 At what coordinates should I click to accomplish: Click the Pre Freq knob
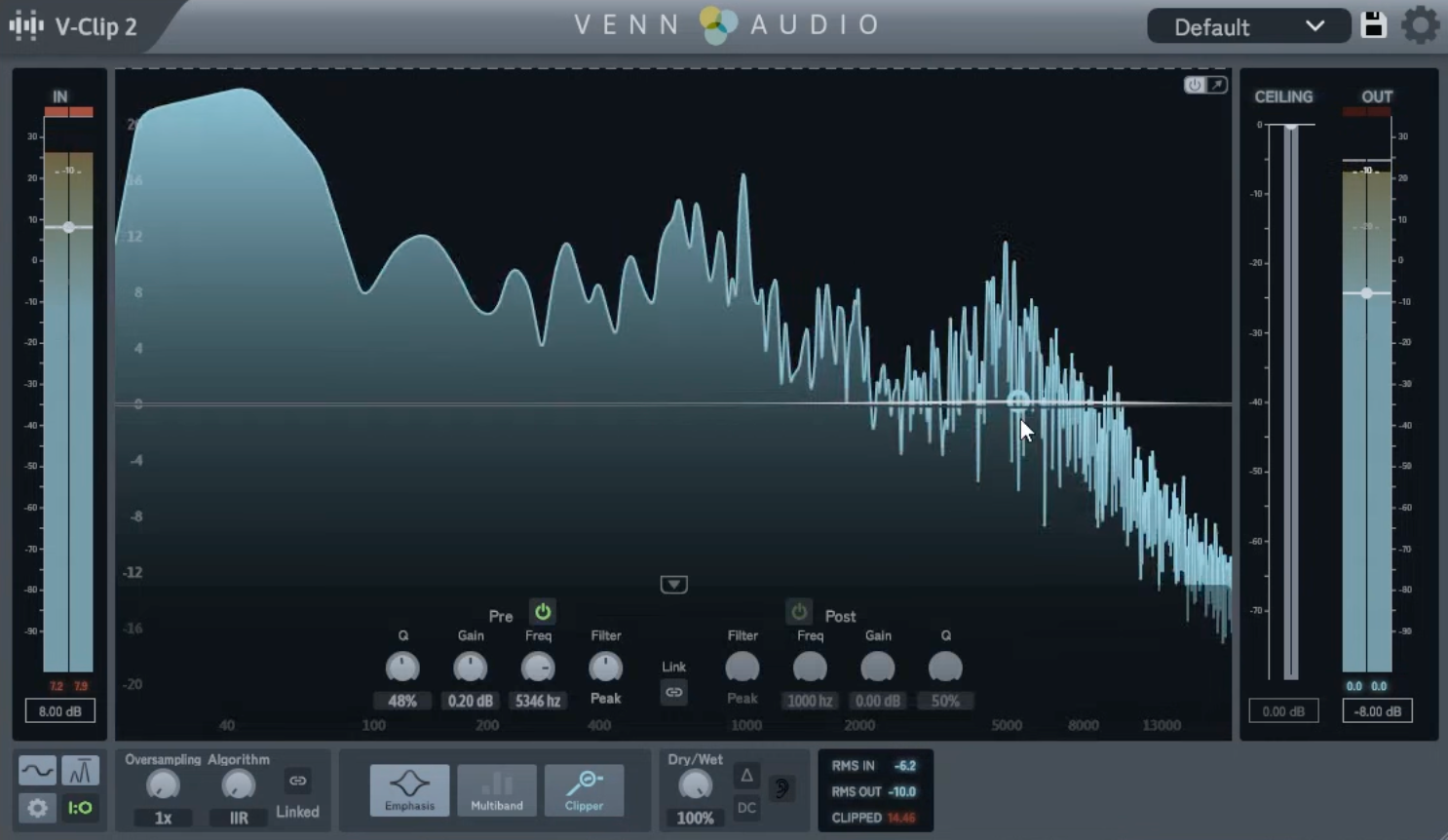(x=538, y=668)
